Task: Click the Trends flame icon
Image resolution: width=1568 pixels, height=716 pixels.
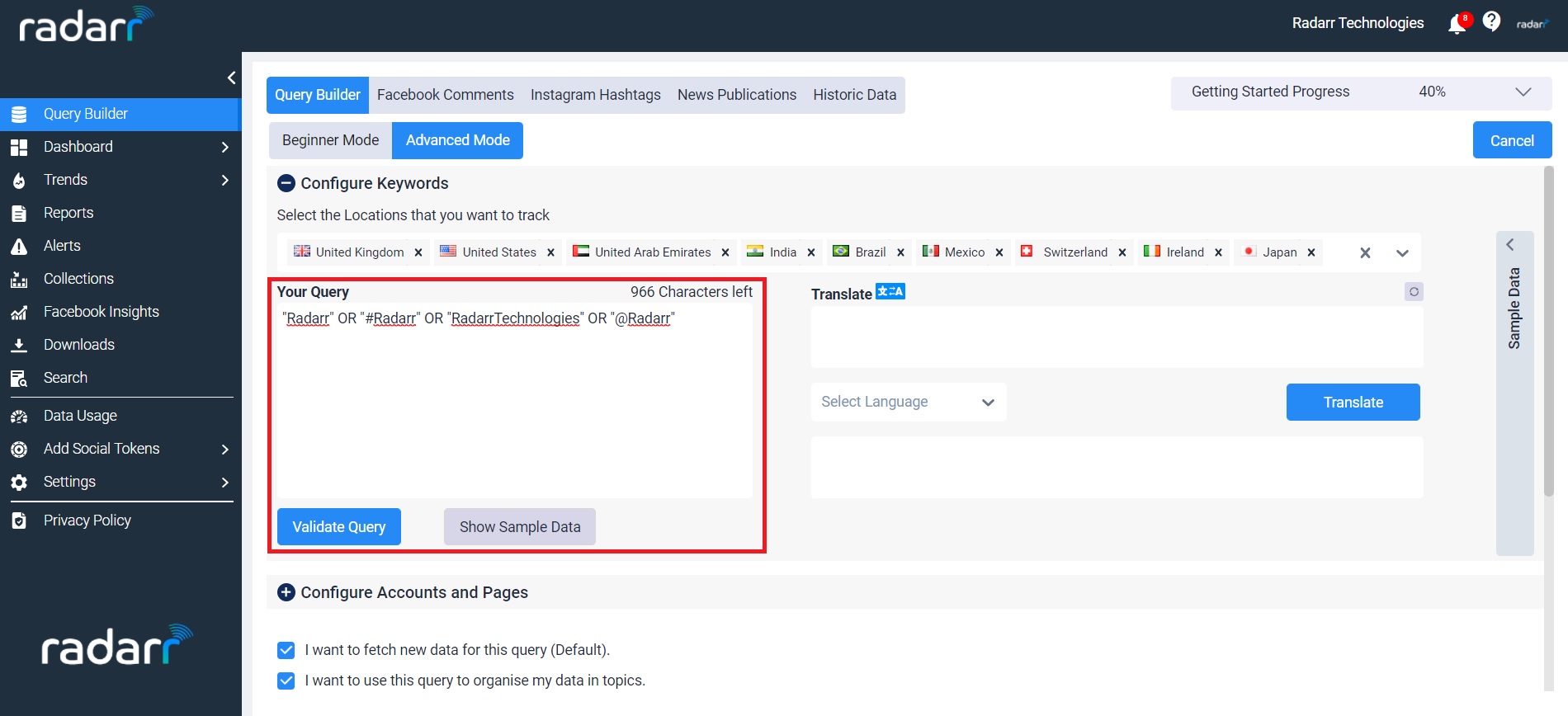Action: click(x=19, y=181)
